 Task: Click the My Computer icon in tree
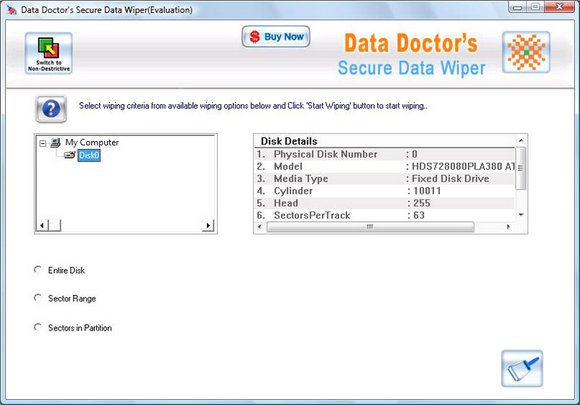click(x=55, y=142)
